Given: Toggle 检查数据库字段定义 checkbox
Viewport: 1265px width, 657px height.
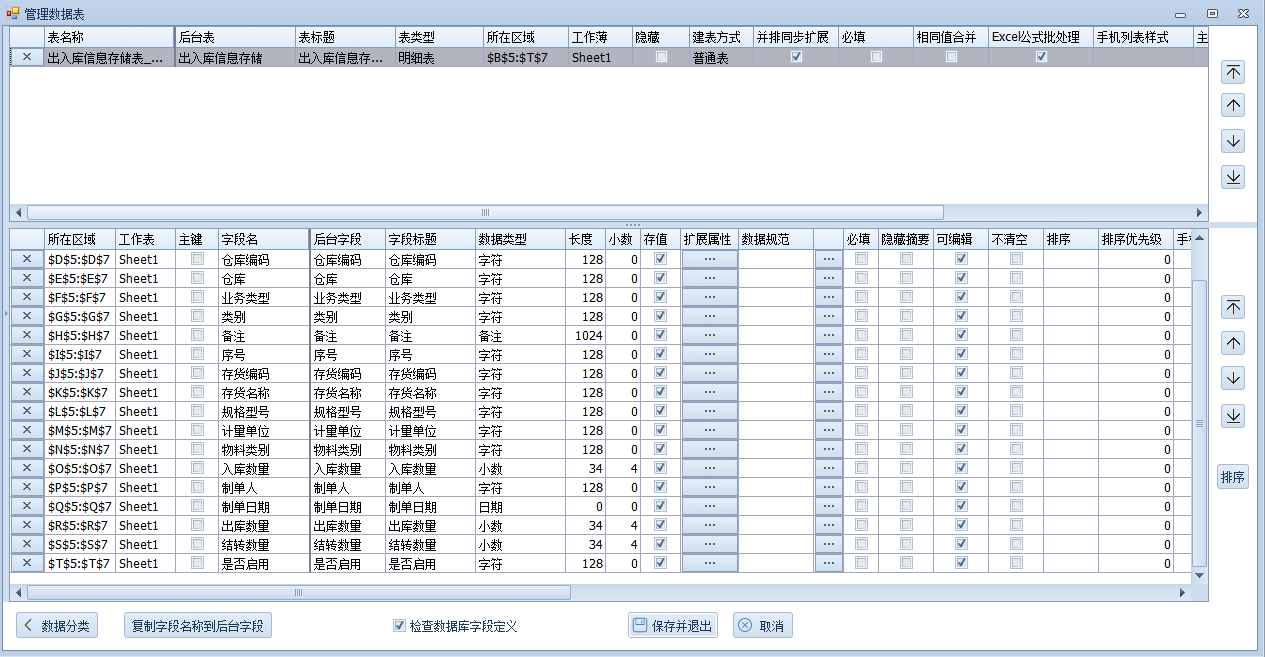Looking at the screenshot, I should coord(400,626).
